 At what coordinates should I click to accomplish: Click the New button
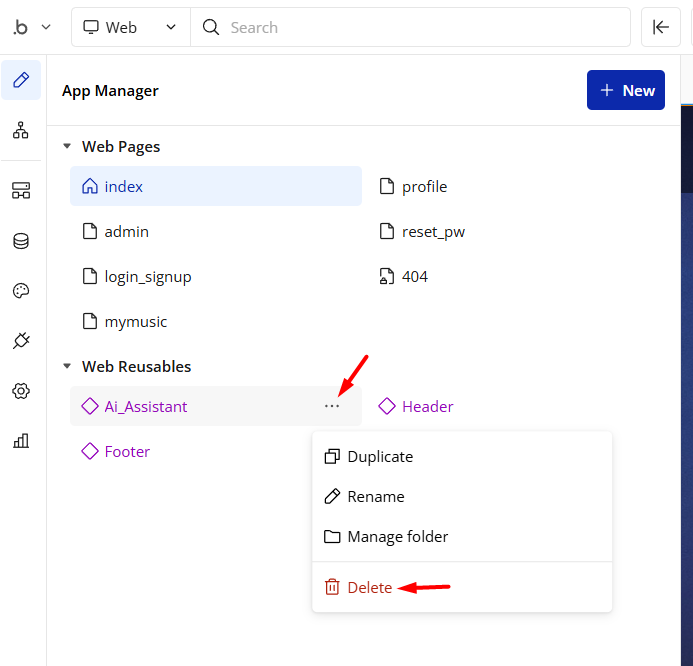(x=626, y=90)
